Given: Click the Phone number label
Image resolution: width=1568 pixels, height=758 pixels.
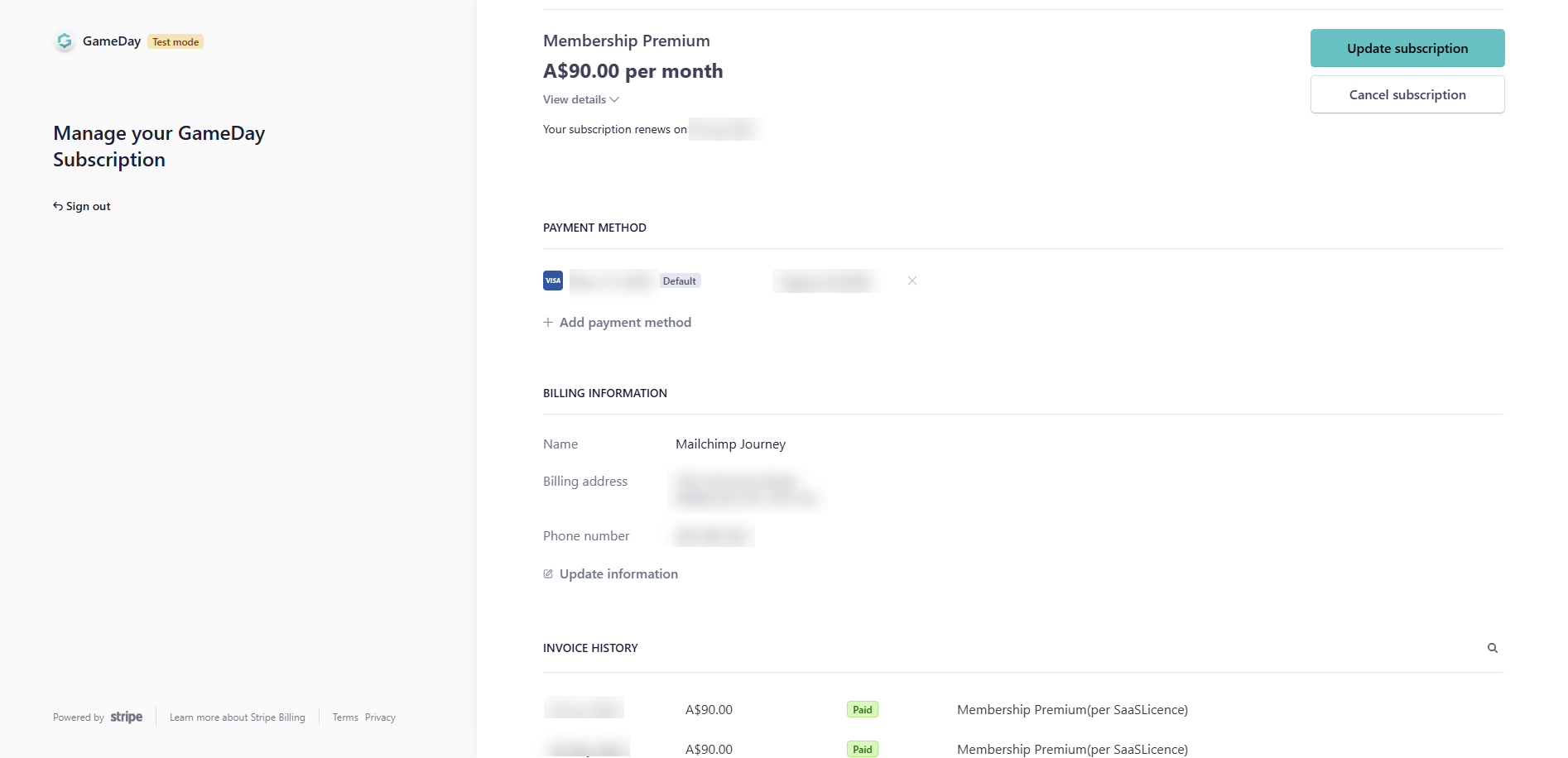Looking at the screenshot, I should coord(586,535).
